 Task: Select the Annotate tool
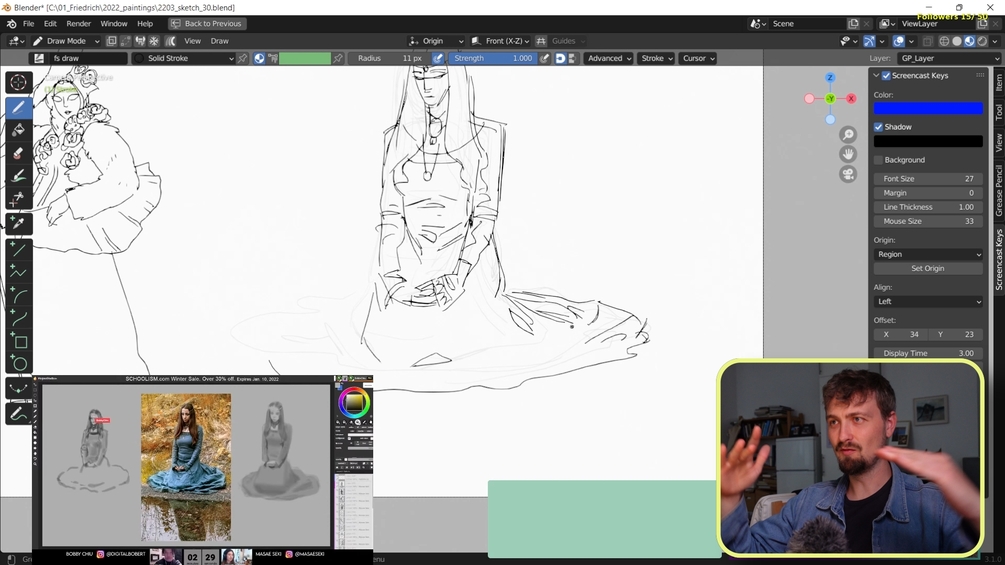18,414
